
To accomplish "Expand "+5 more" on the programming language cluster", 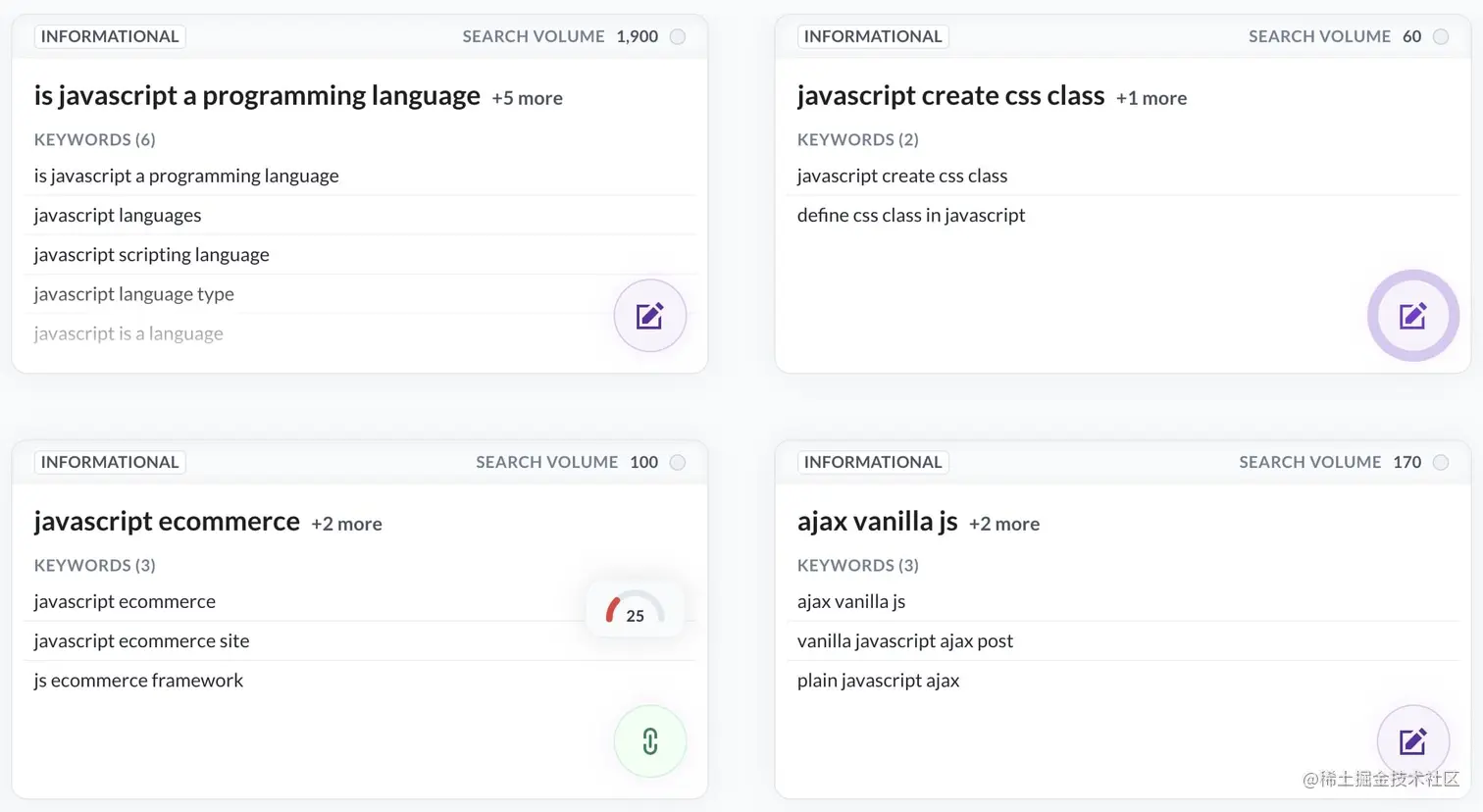I will [x=527, y=98].
